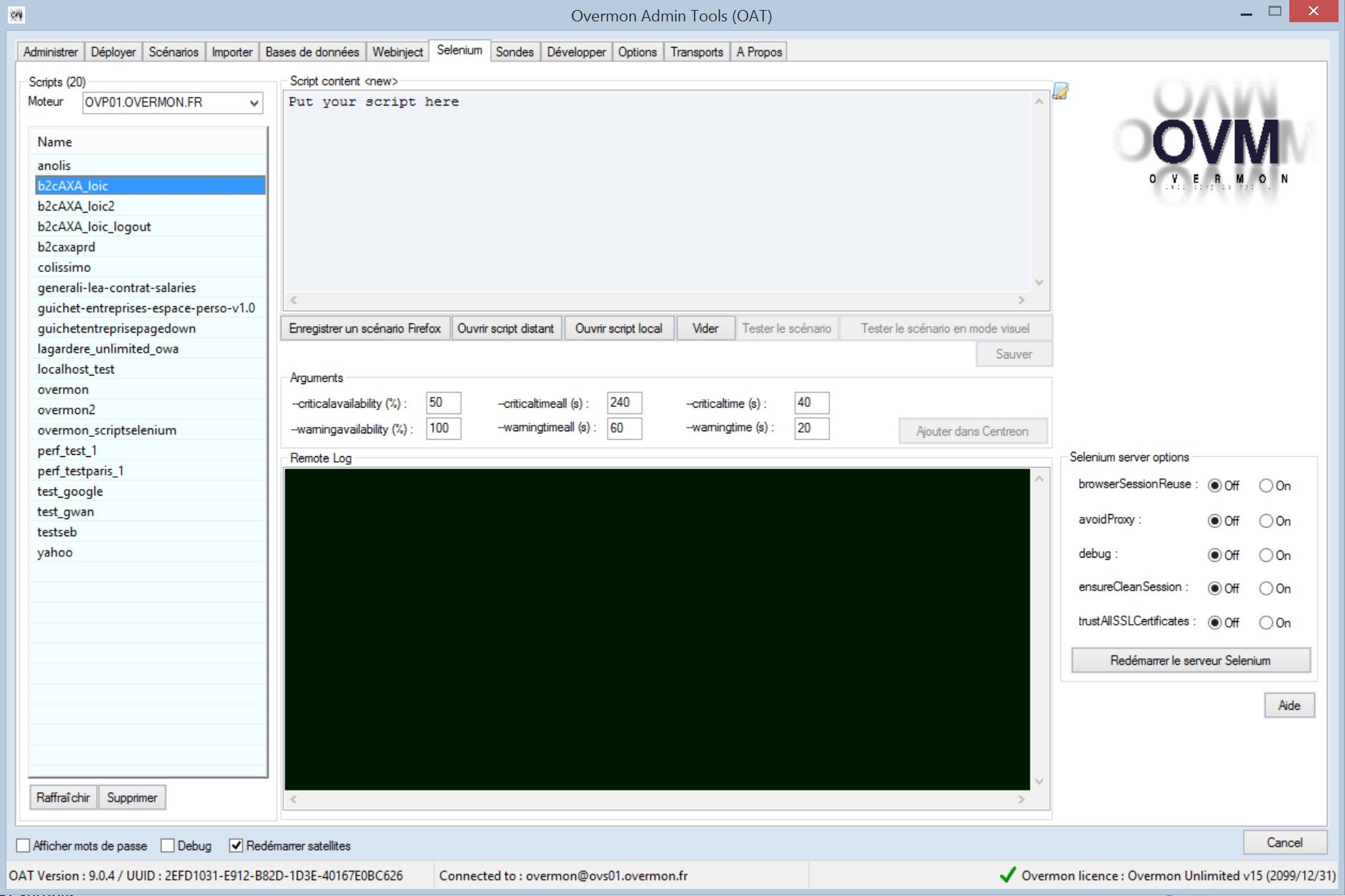Switch to the Déployer tab
1345x896 pixels.
[113, 52]
